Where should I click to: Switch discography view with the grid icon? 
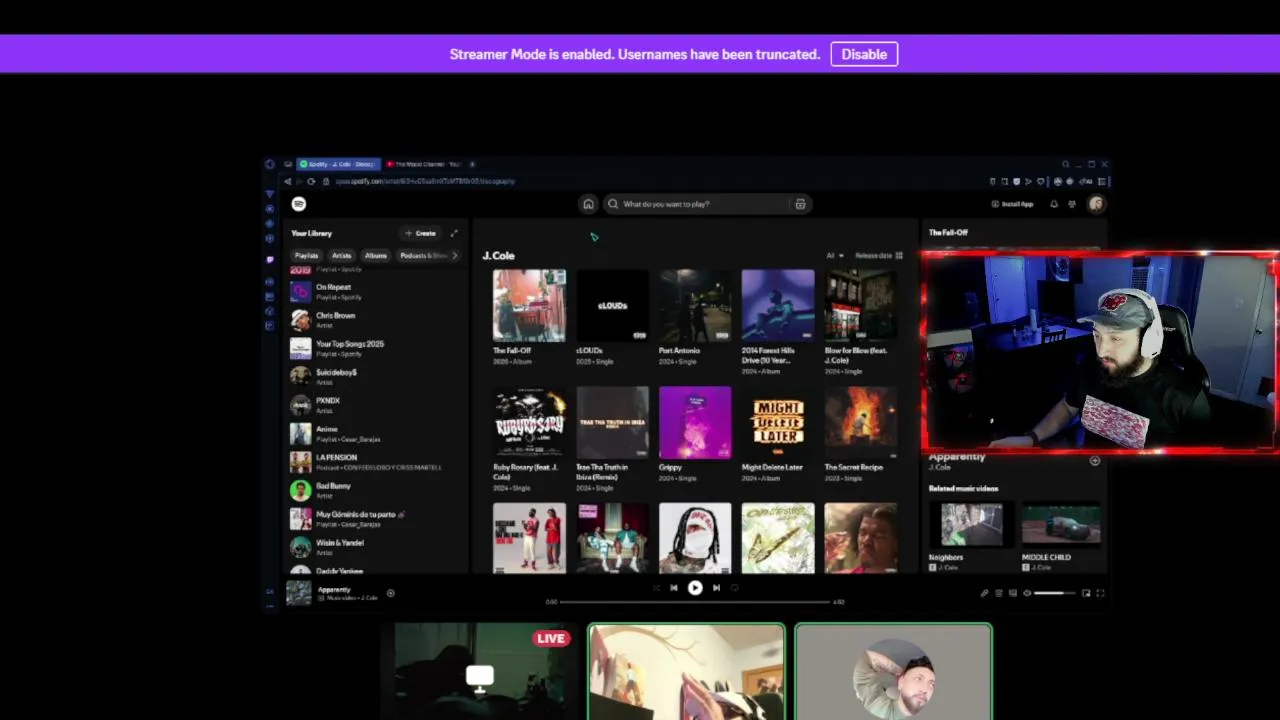pyautogui.click(x=899, y=256)
